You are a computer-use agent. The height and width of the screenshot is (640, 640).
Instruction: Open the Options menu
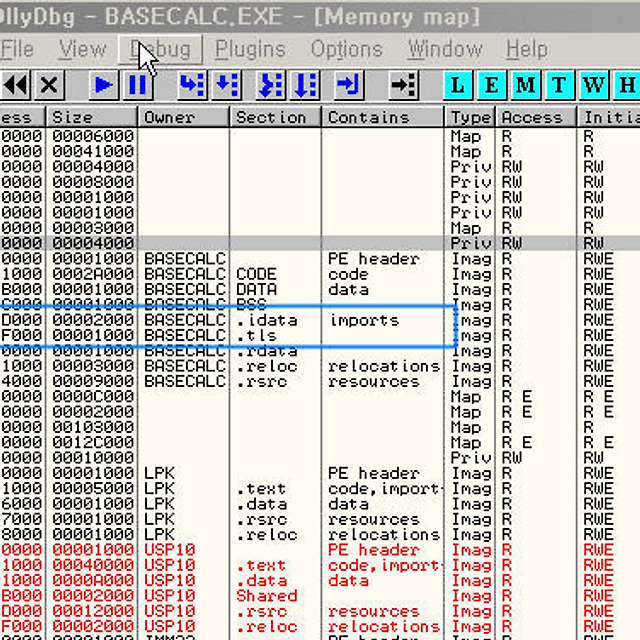(x=346, y=49)
